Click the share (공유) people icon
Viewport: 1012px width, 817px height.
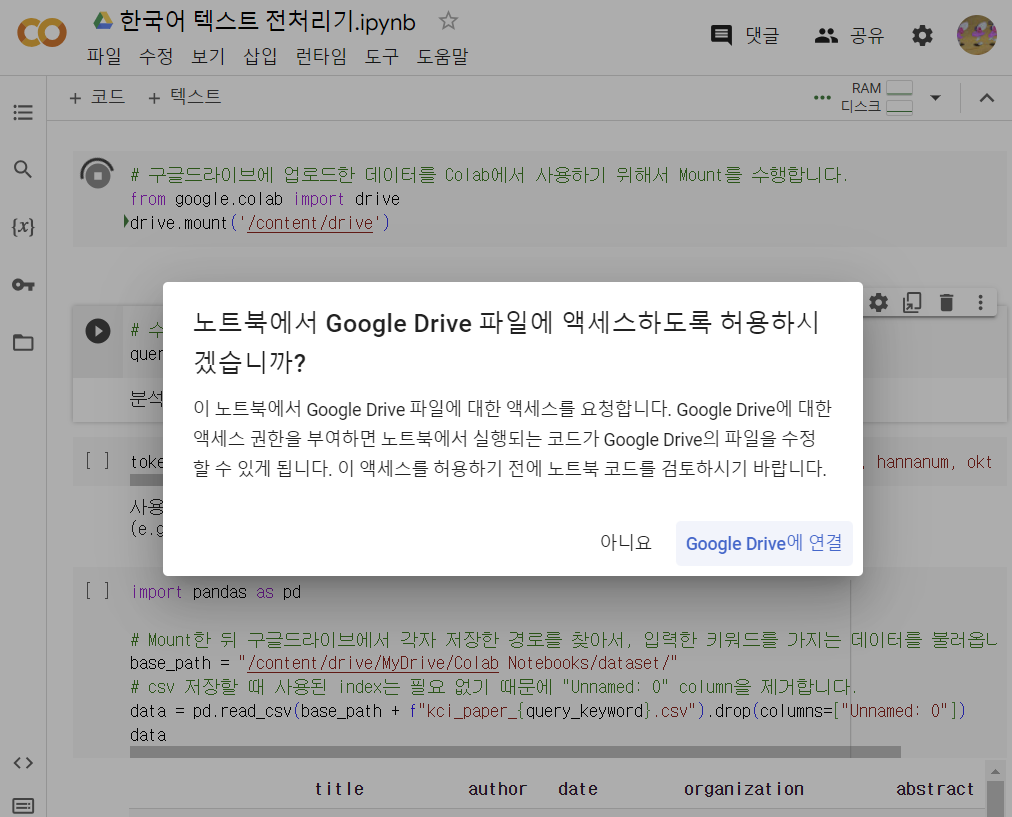click(x=826, y=35)
